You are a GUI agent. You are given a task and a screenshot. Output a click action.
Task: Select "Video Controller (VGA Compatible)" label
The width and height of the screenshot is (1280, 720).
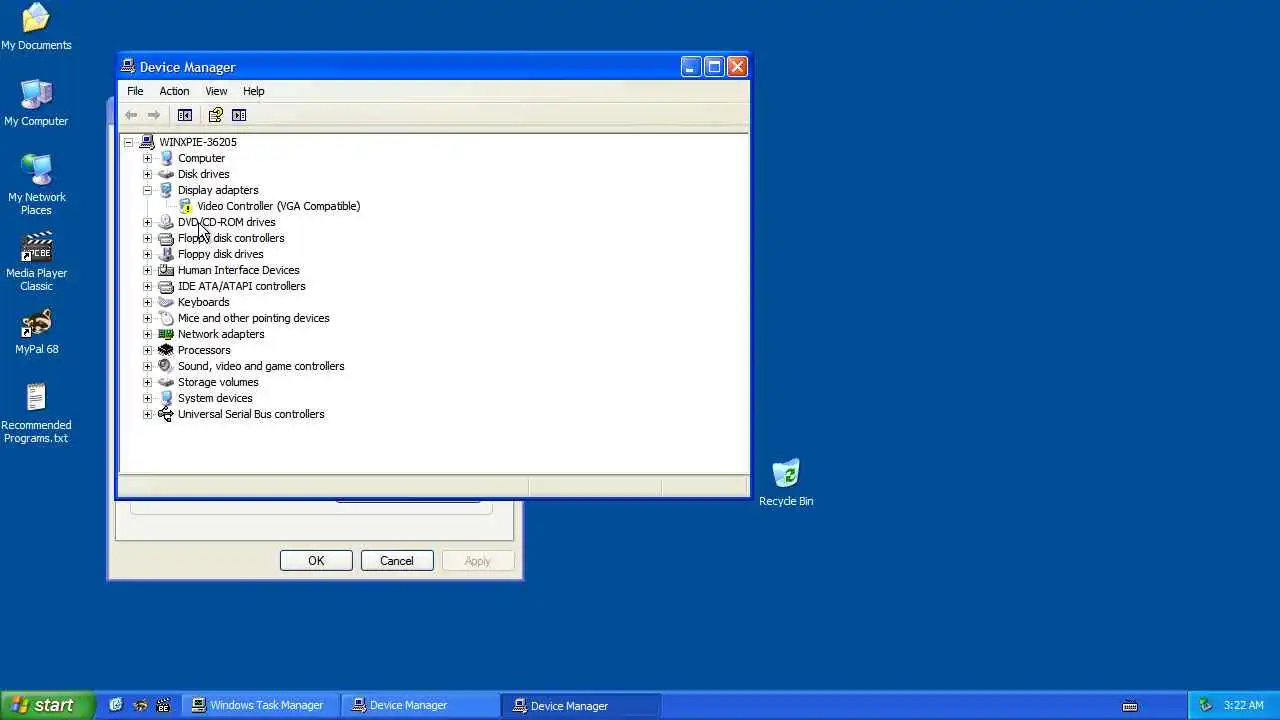(279, 206)
